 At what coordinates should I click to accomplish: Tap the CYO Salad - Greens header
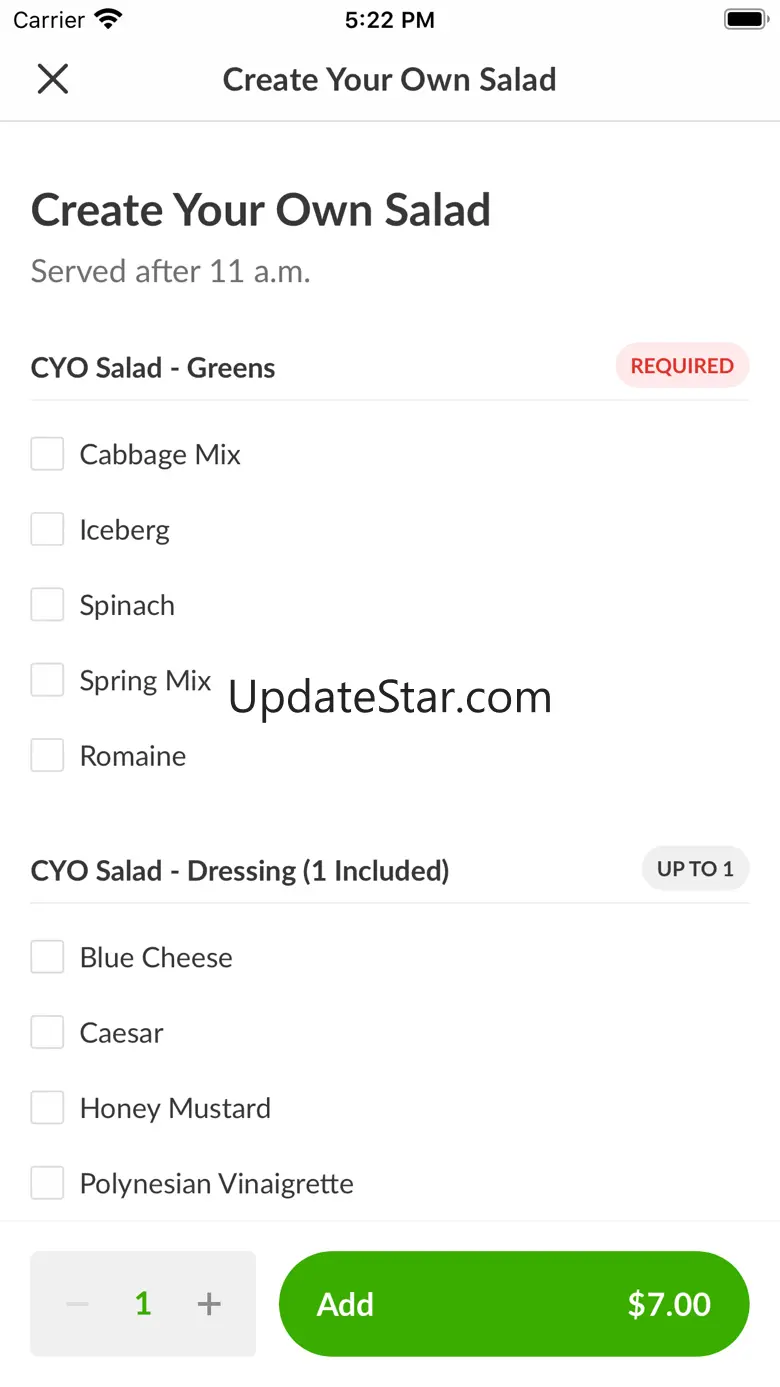click(153, 368)
